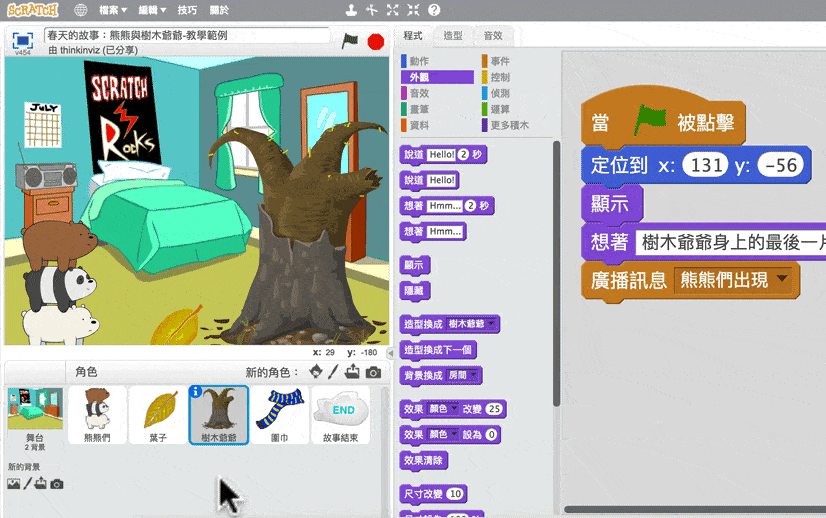The image size is (826, 518).
Task: Select the 熊熊們 sprite
Action: (97, 415)
